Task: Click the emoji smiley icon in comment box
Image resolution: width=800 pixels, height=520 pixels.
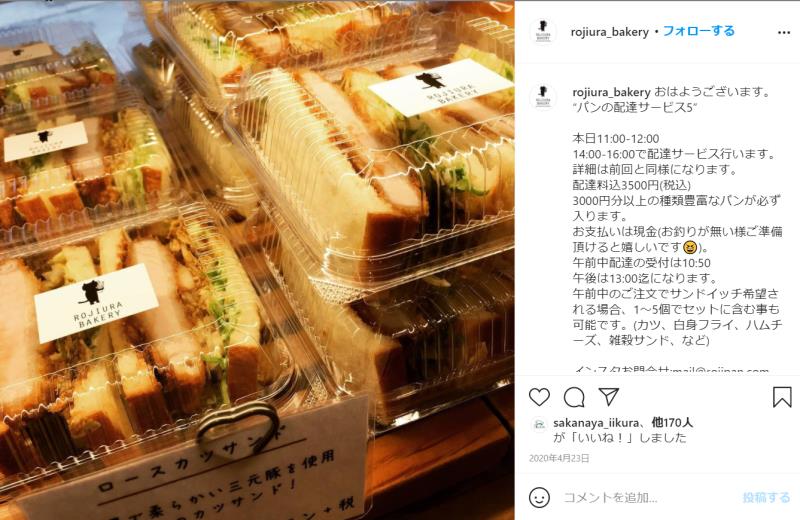Action: pyautogui.click(x=539, y=497)
